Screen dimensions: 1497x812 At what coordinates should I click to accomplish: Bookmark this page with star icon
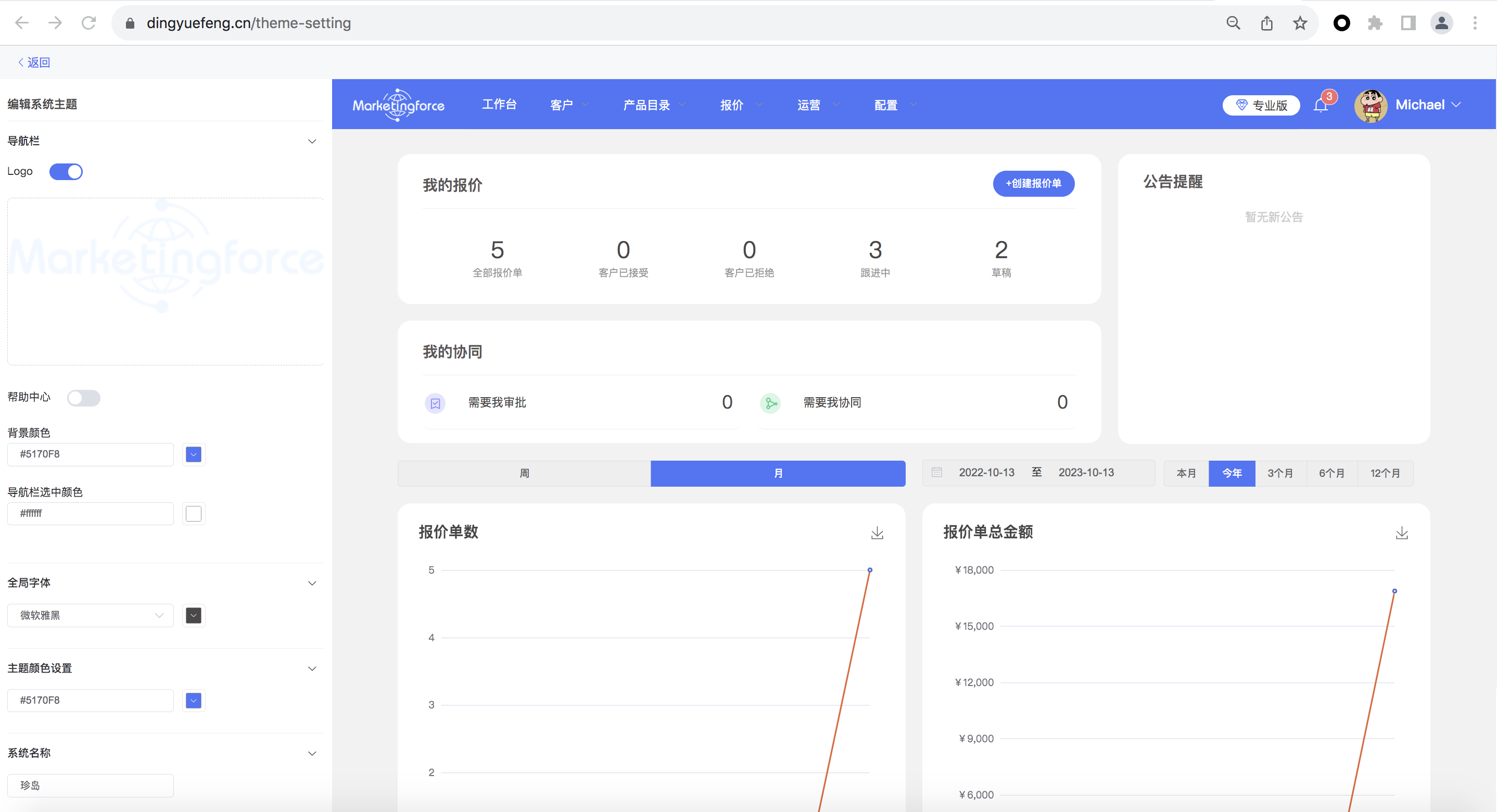tap(1299, 23)
